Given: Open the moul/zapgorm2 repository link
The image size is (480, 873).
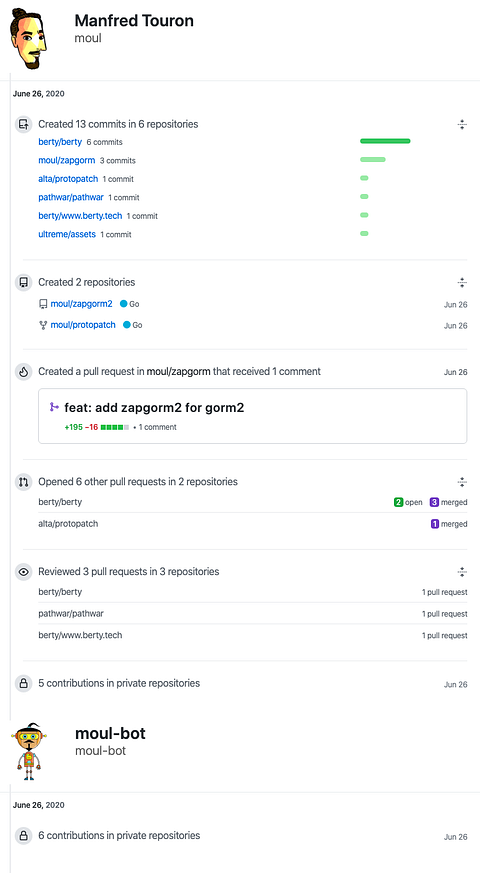Looking at the screenshot, I should pos(81,304).
